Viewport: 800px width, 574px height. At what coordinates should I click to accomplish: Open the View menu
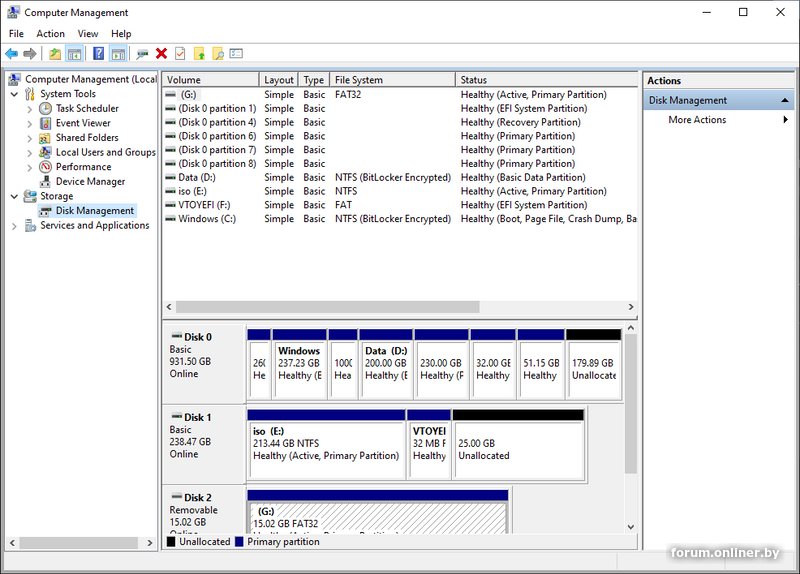coord(88,34)
